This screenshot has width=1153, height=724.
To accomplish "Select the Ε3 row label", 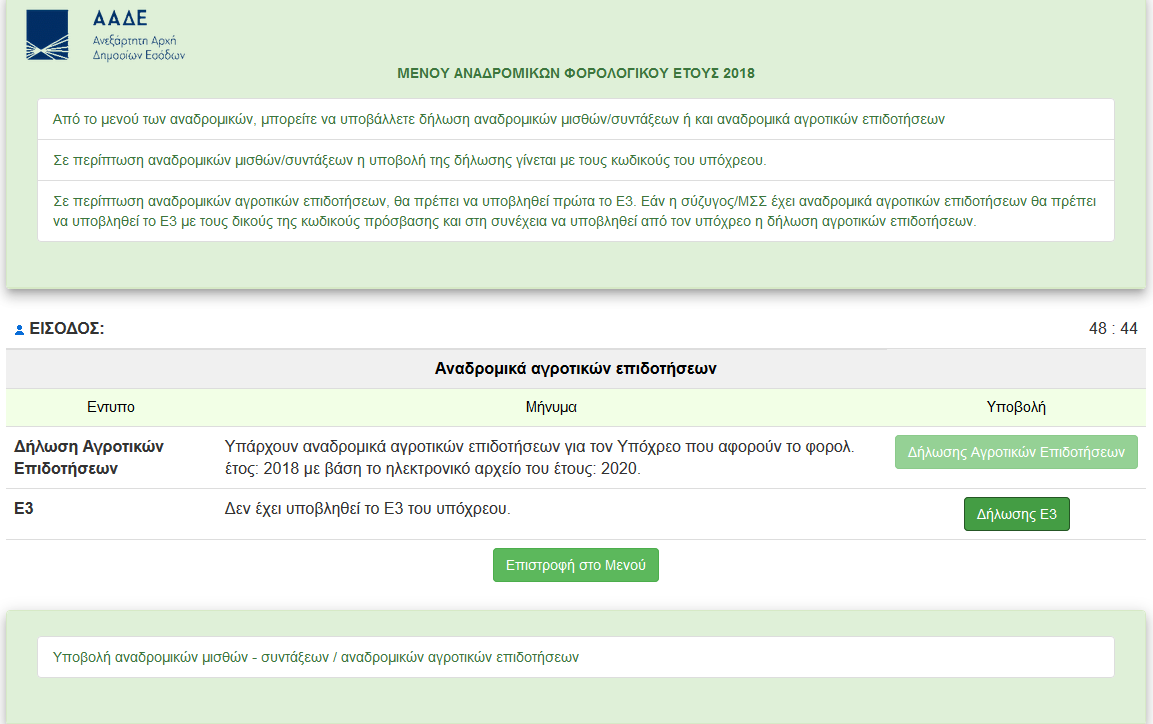I will (x=23, y=508).
